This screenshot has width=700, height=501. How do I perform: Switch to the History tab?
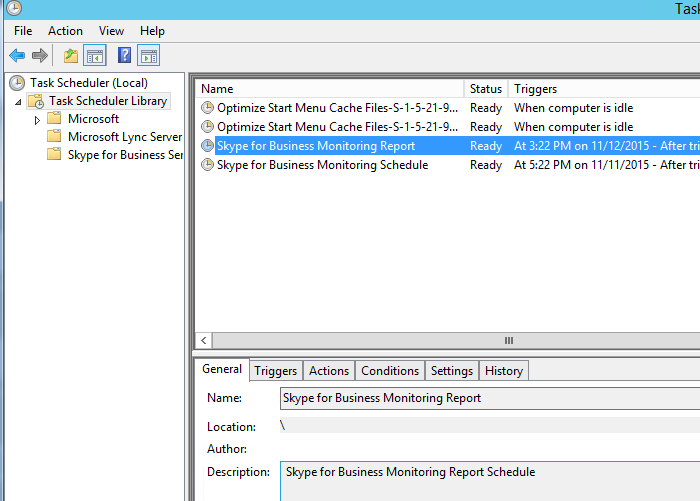pos(503,371)
